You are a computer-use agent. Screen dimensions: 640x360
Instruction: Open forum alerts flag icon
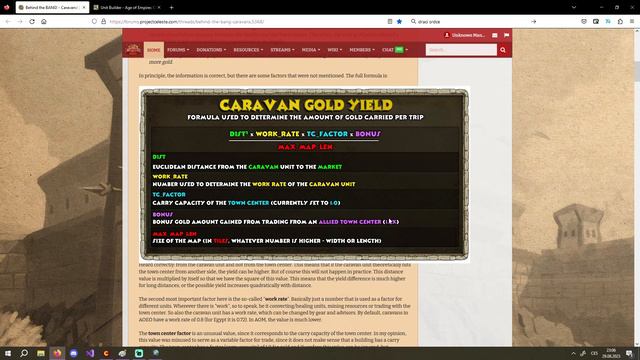(507, 35)
